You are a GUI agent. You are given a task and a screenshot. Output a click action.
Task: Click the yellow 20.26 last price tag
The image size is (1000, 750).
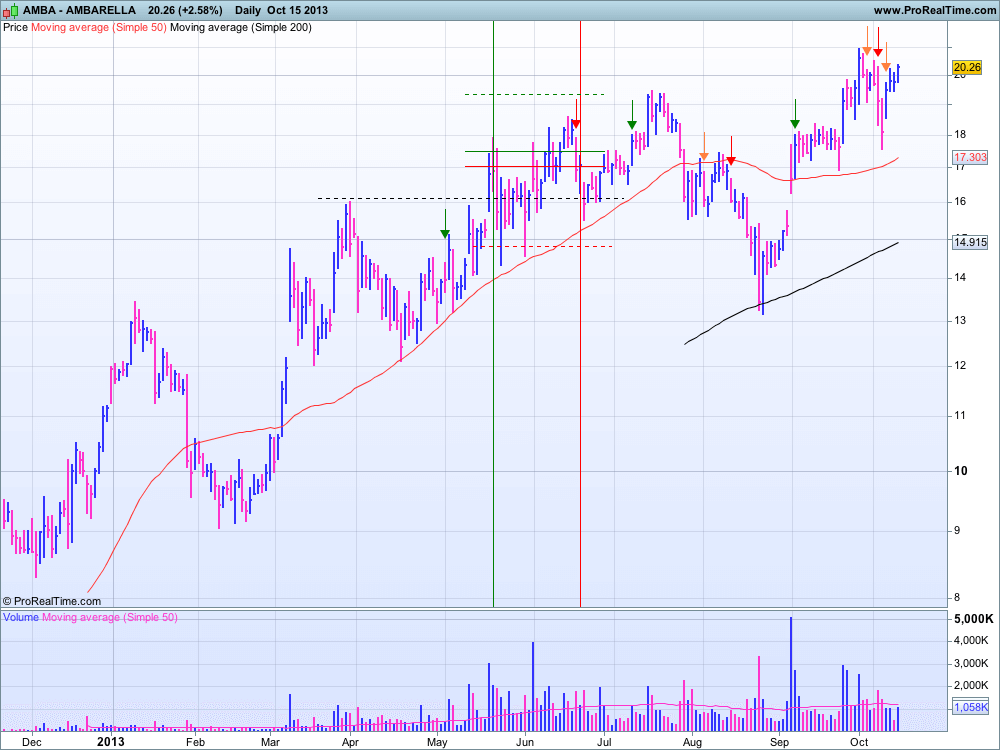tap(967, 67)
